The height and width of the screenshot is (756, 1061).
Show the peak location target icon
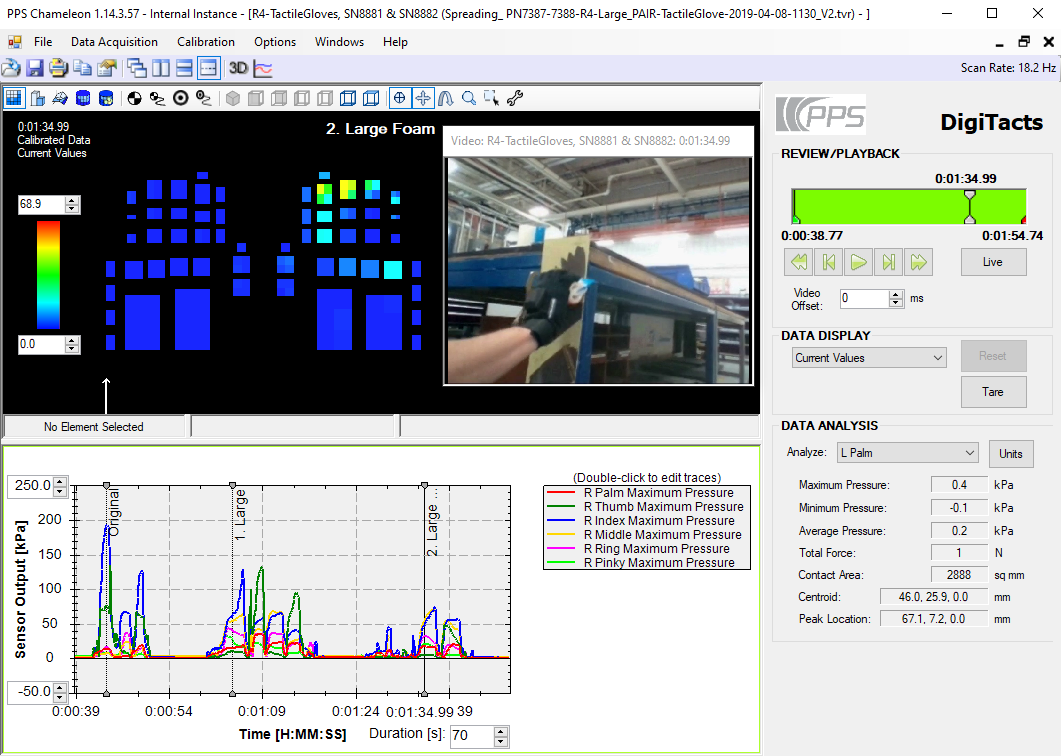(181, 98)
